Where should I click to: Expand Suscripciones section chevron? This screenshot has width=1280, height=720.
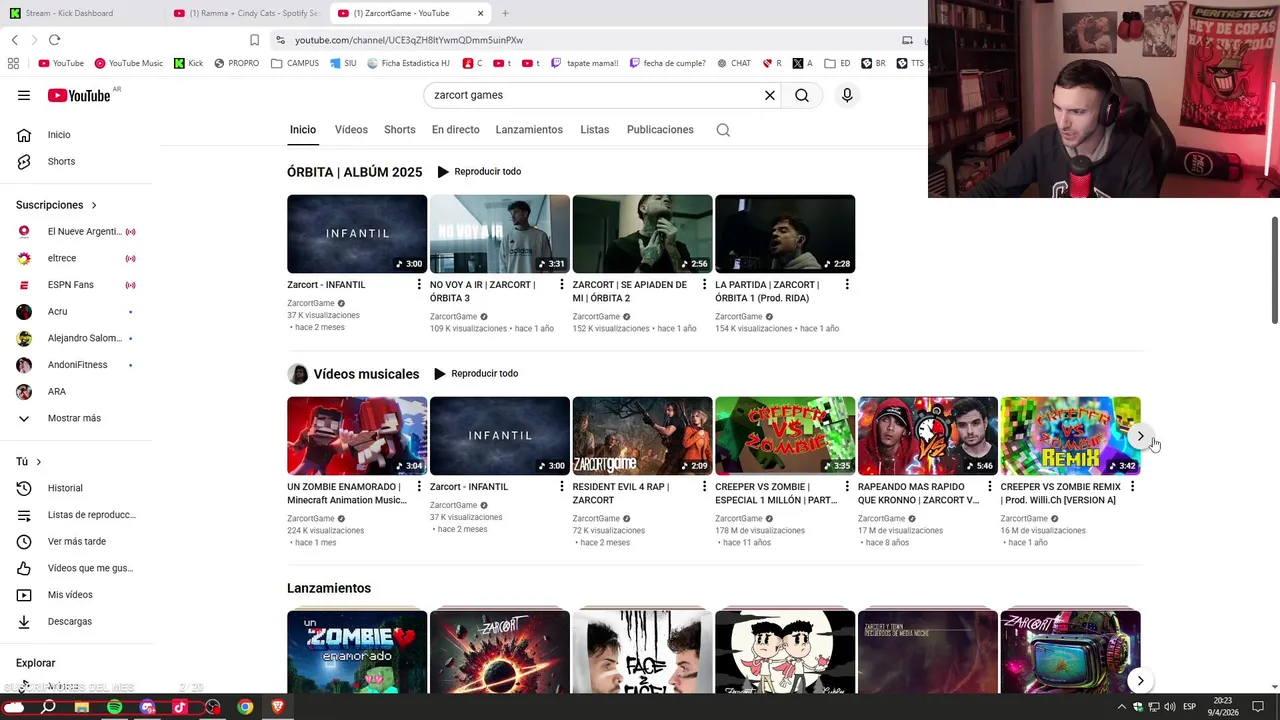(x=94, y=205)
